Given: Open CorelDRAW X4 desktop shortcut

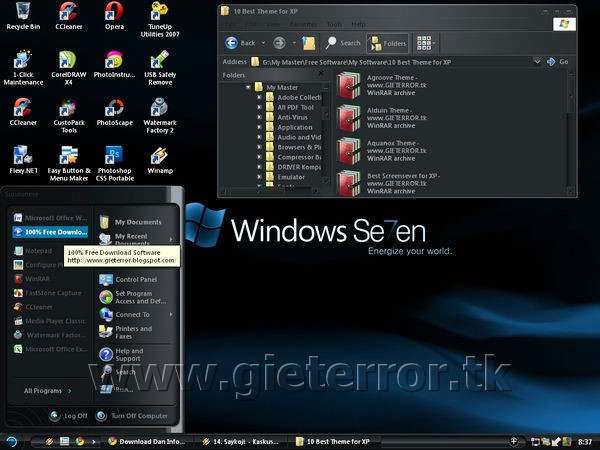Looking at the screenshot, I should coord(68,68).
